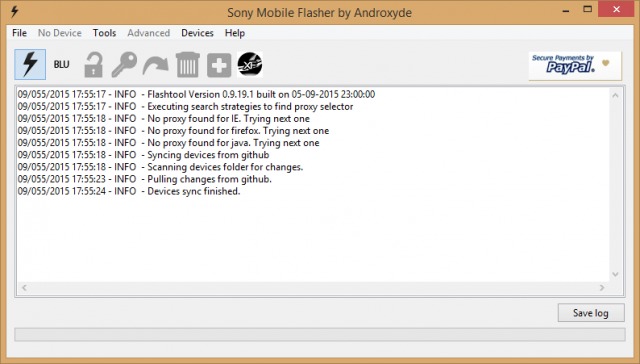Click the horizontal scroll left arrow

tap(24, 288)
